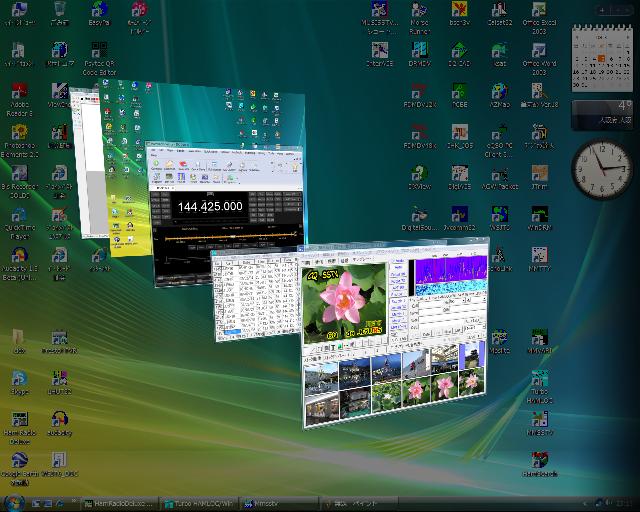This screenshot has height=512, width=640.
Task: Open the calendar sidebar gadget
Action: [x=602, y=58]
